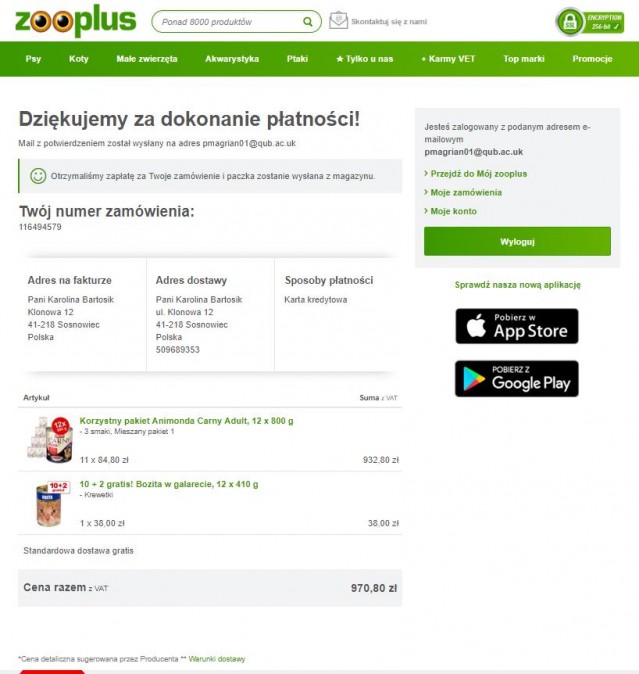Go to Promocje section
This screenshot has height=674, width=639.
[x=592, y=59]
